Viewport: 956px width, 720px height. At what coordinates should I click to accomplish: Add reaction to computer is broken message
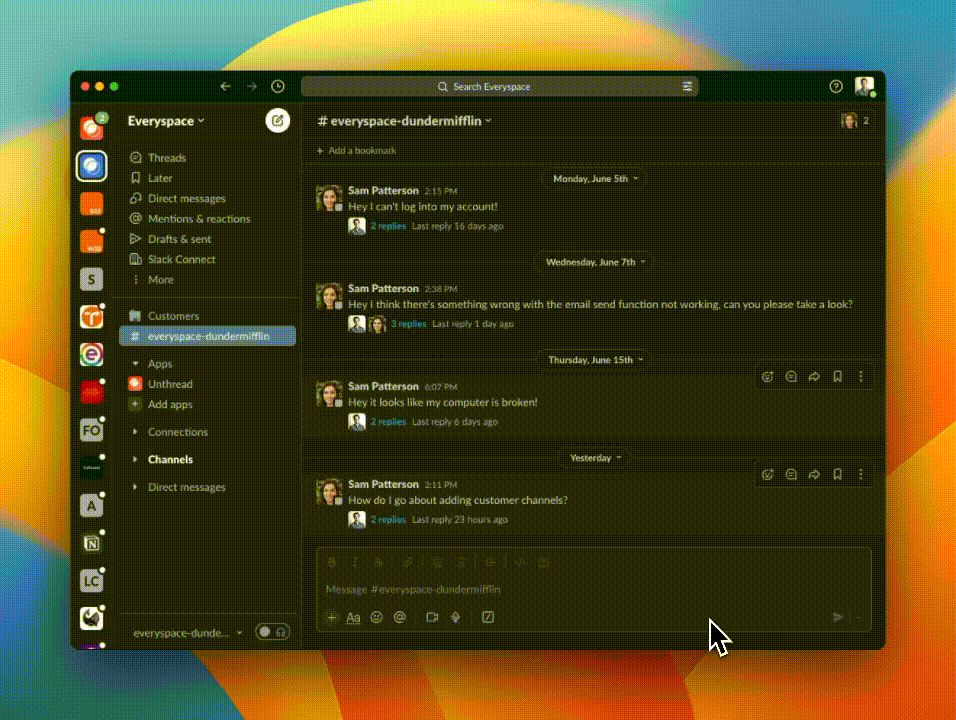pyautogui.click(x=768, y=377)
